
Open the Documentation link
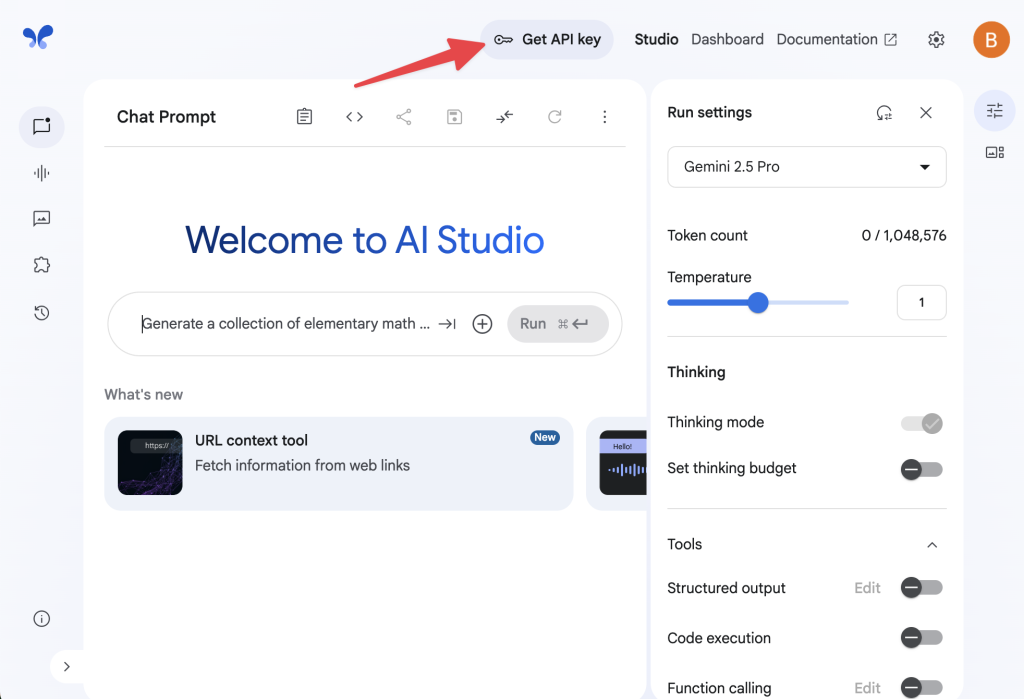pyautogui.click(x=829, y=39)
